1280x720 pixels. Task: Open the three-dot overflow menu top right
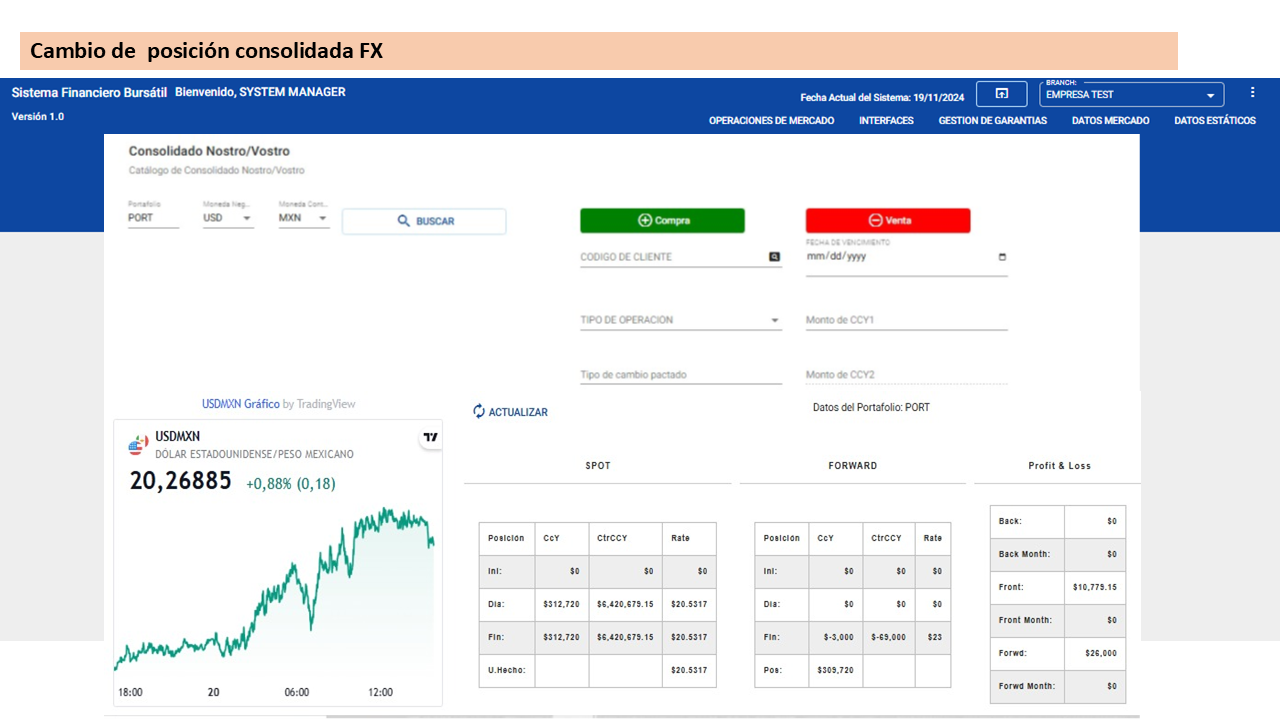1252,91
